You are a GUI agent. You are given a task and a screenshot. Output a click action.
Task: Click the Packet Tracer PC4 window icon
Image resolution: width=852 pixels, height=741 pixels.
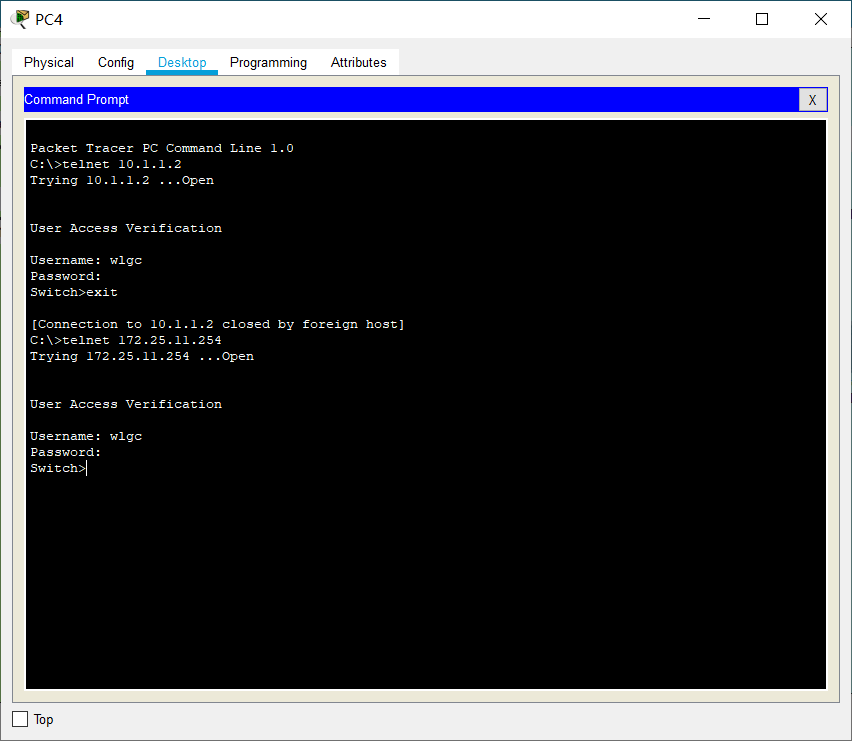(x=20, y=19)
